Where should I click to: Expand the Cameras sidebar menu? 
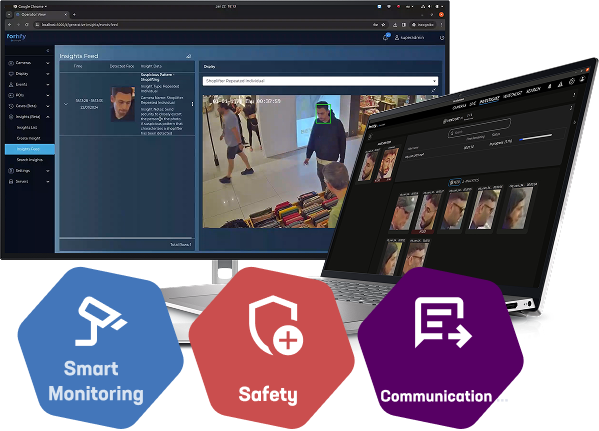click(x=29, y=63)
